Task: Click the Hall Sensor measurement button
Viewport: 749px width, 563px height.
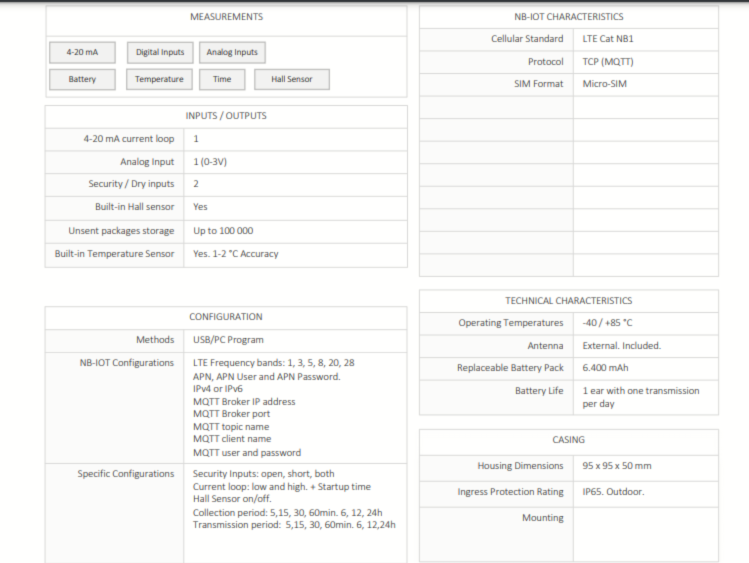Action: pyautogui.click(x=292, y=79)
